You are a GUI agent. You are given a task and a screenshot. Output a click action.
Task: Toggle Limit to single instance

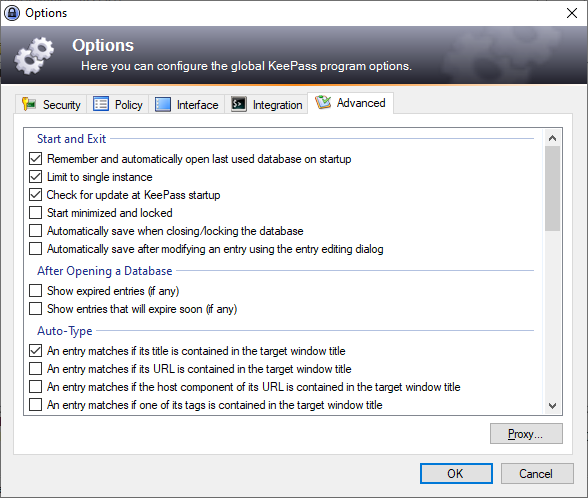tap(36, 177)
